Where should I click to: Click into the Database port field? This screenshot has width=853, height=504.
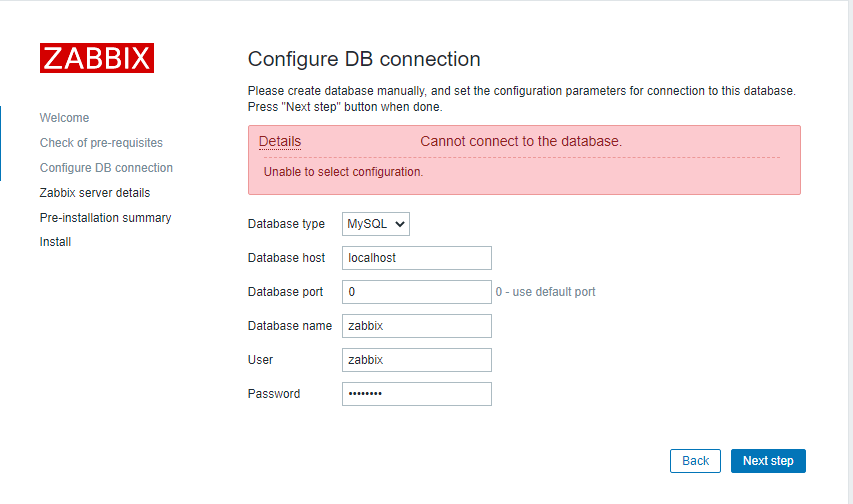(417, 292)
